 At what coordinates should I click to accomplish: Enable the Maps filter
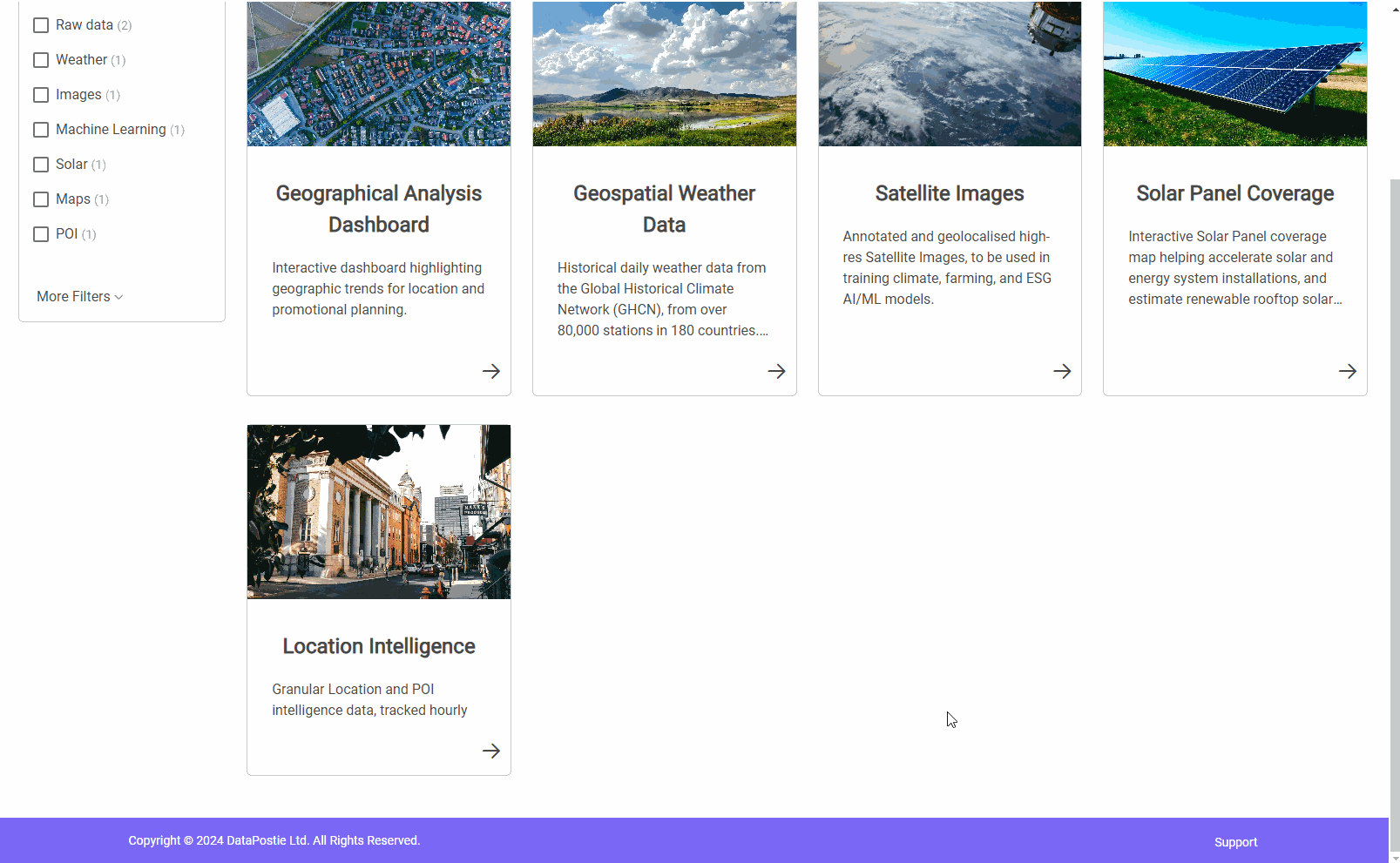coord(41,199)
